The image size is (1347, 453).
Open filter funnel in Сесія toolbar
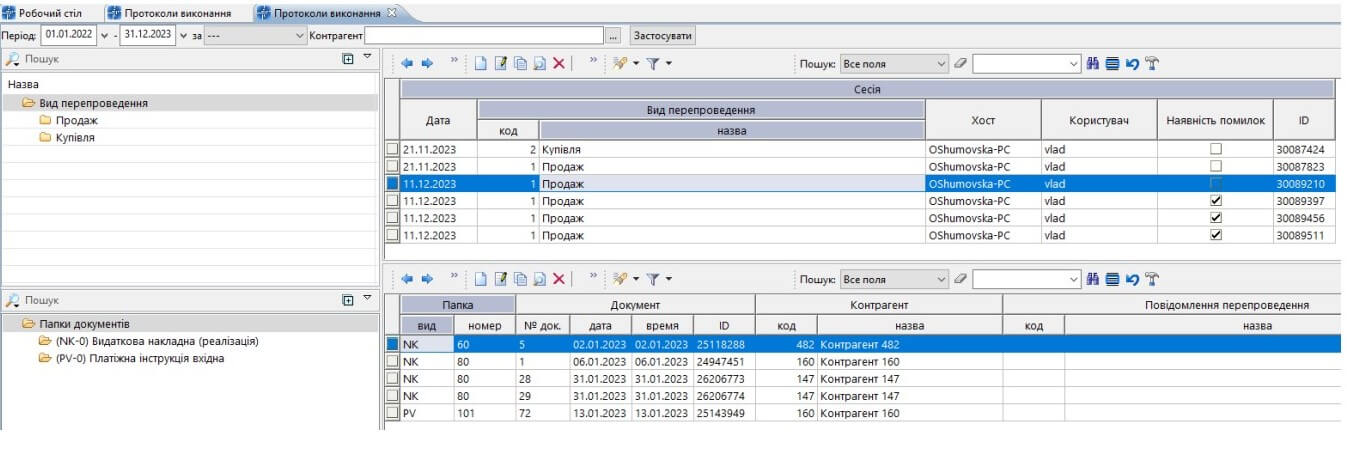pyautogui.click(x=652, y=63)
